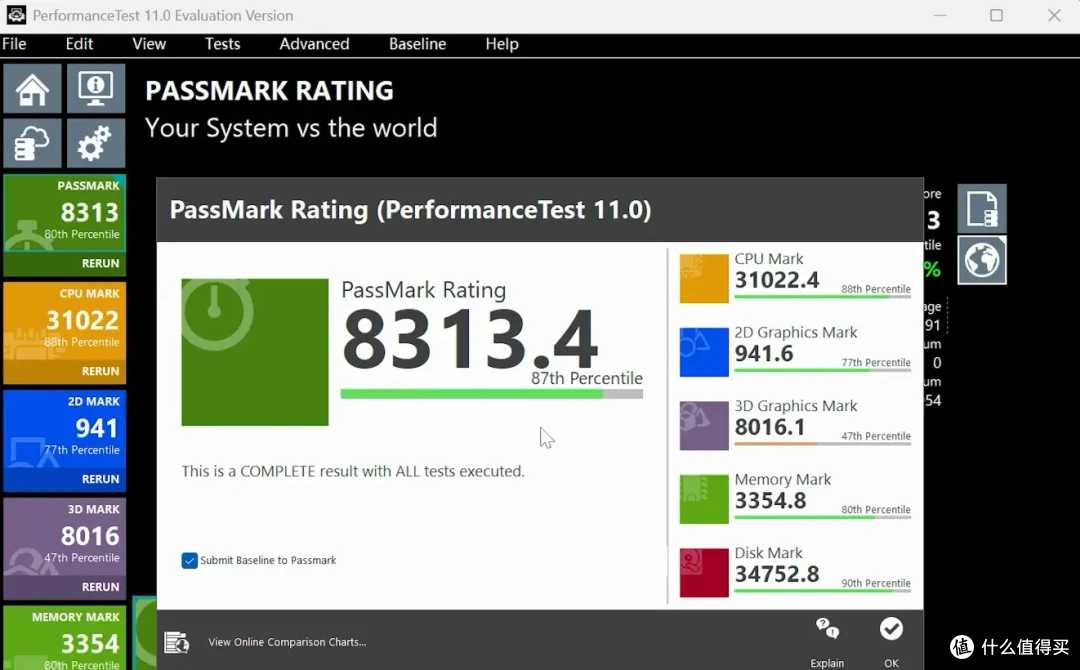Open the System Information monitor icon
This screenshot has width=1080, height=670.
click(x=96, y=88)
